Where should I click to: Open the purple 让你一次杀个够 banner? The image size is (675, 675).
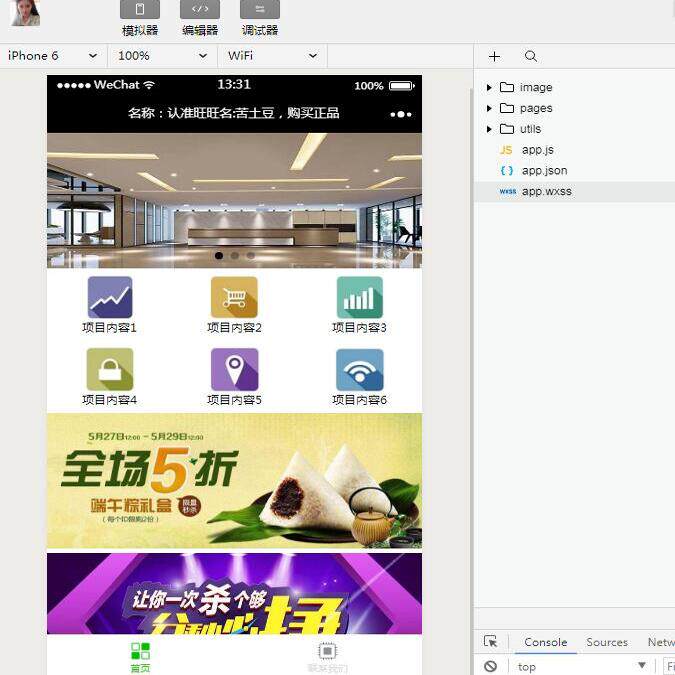(234, 594)
